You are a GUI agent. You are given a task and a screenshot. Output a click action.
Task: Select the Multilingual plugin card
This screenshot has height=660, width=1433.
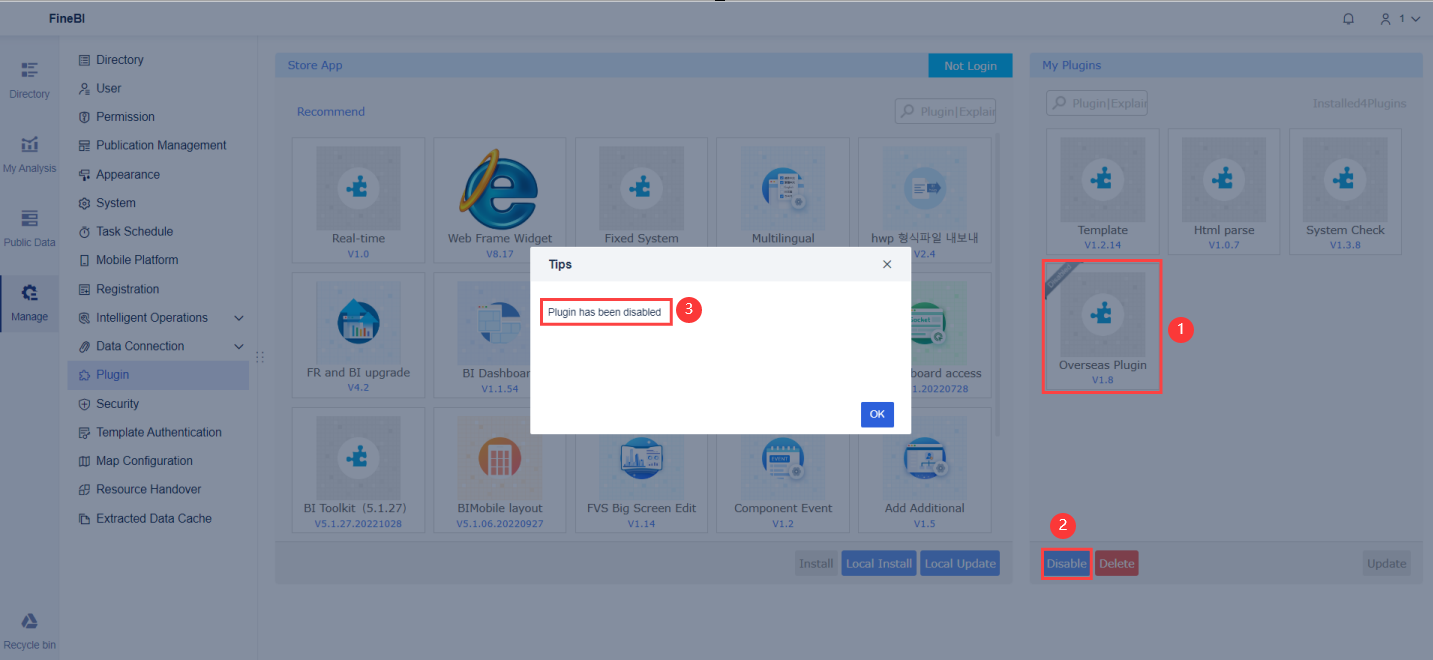tap(783, 200)
